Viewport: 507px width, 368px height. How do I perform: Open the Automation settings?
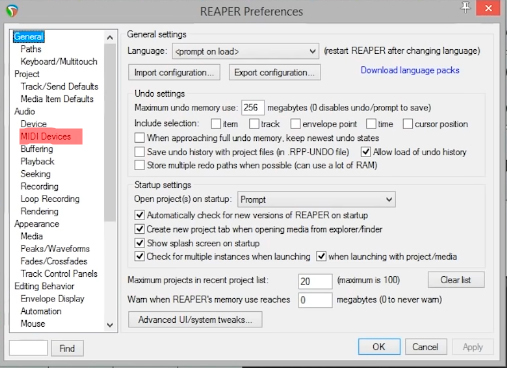pyautogui.click(x=41, y=311)
